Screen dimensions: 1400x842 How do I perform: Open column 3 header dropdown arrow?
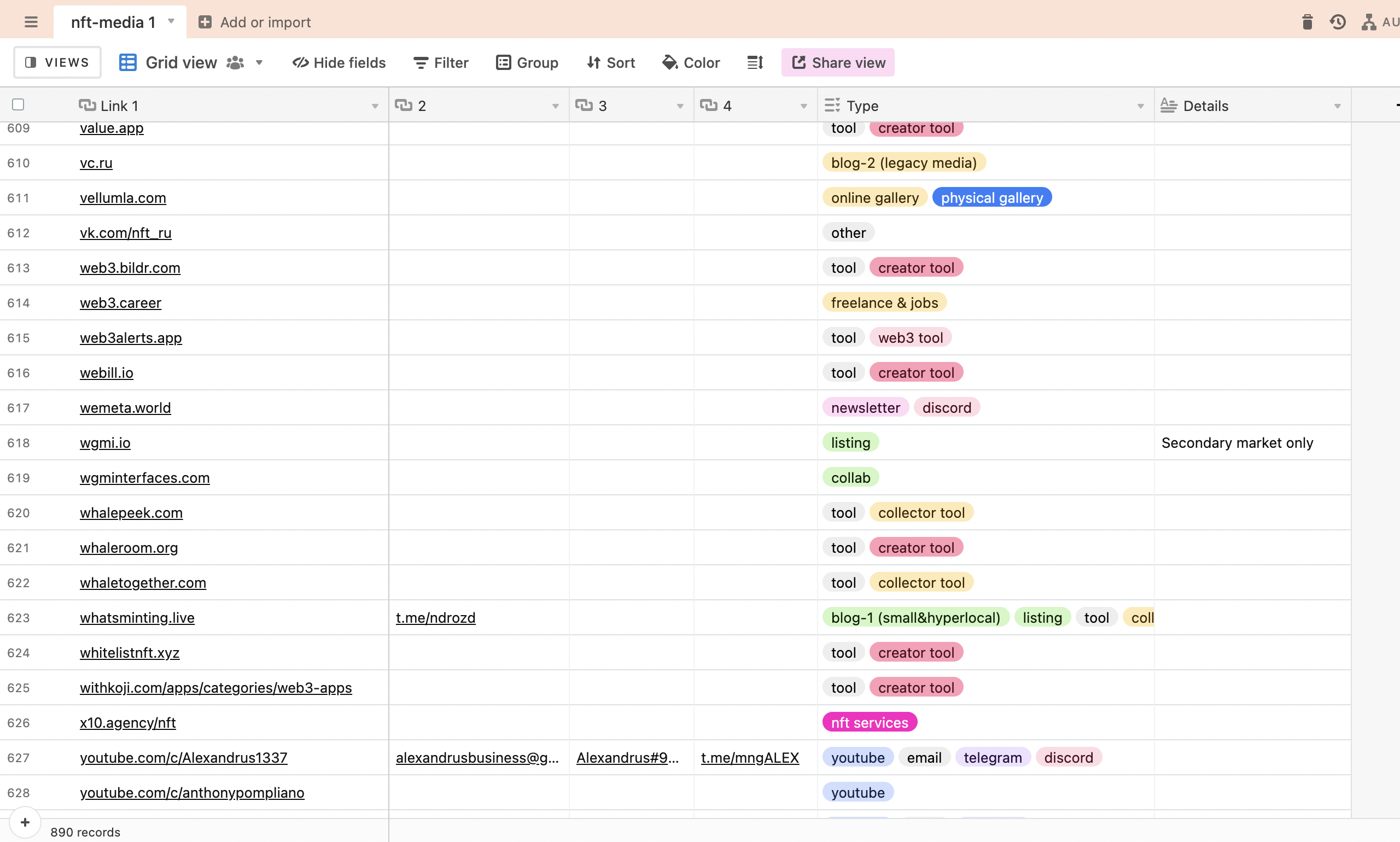(680, 106)
